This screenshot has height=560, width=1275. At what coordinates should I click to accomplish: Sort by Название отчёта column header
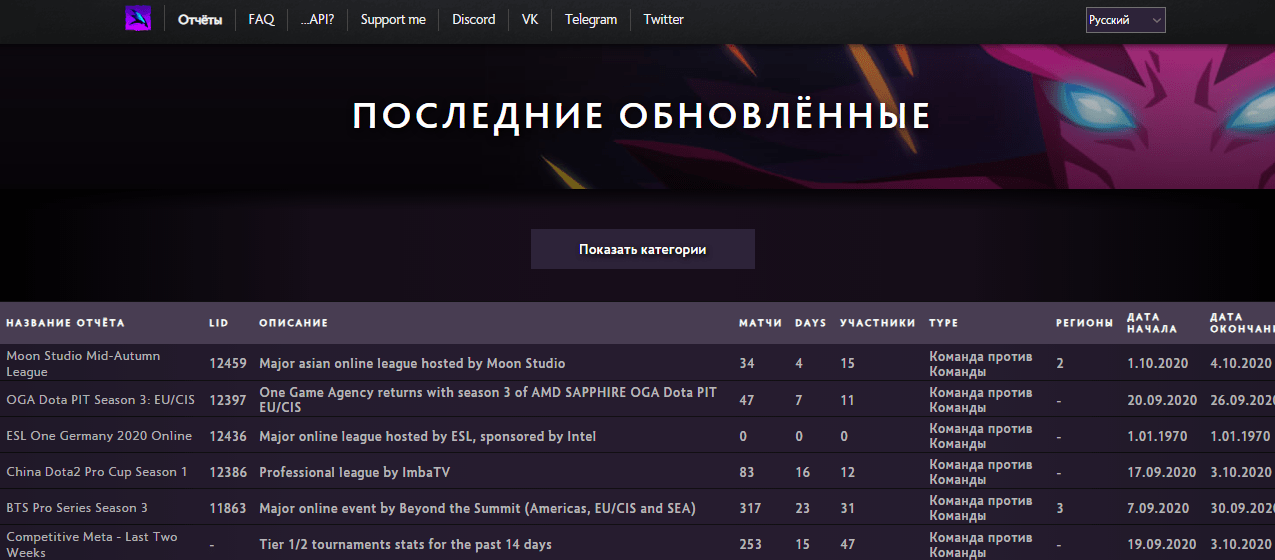coord(65,323)
